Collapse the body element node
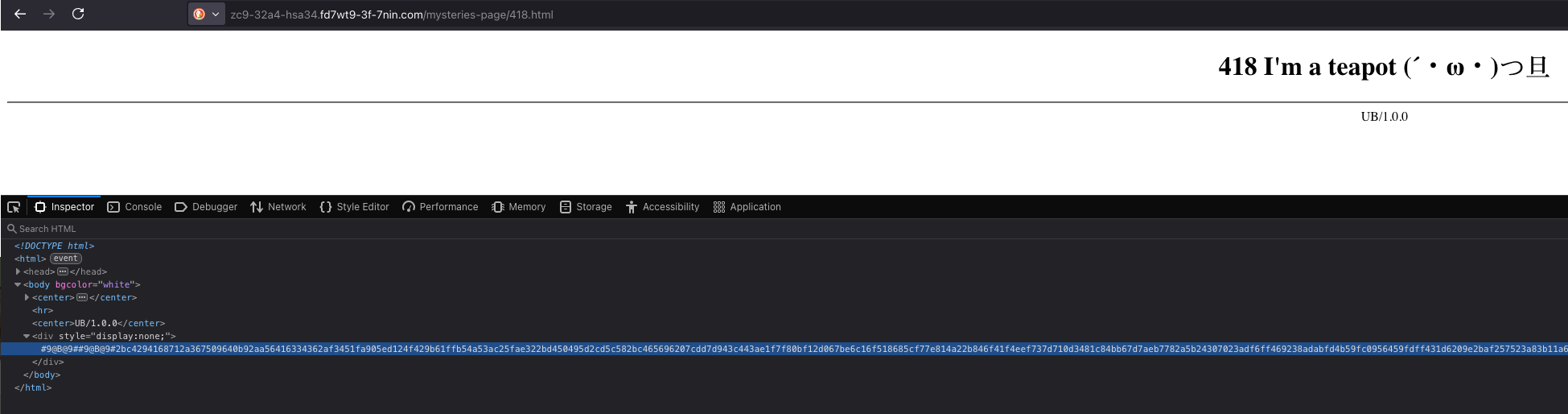The image size is (1568, 414). coord(18,284)
